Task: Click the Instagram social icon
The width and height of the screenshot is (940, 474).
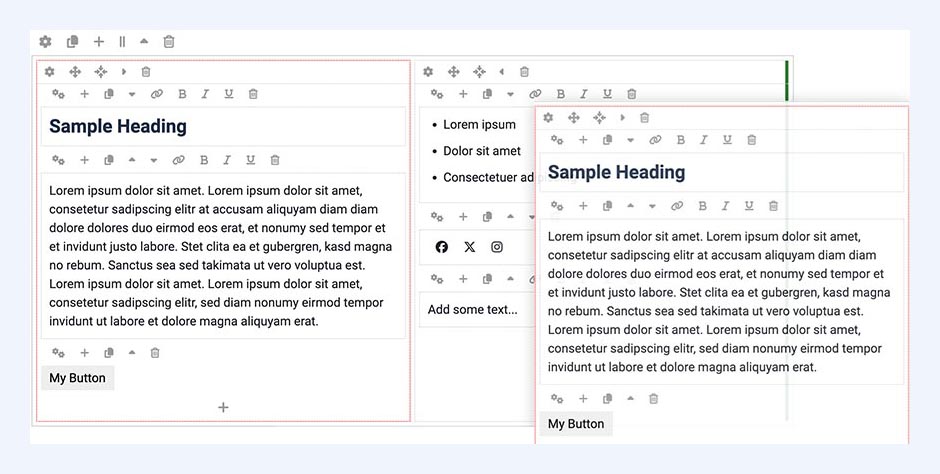Action: 497,247
